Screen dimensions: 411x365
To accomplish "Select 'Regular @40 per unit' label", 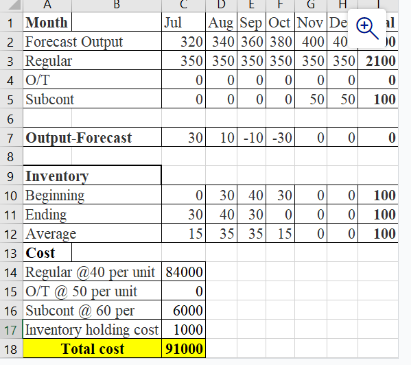I will [92, 272].
